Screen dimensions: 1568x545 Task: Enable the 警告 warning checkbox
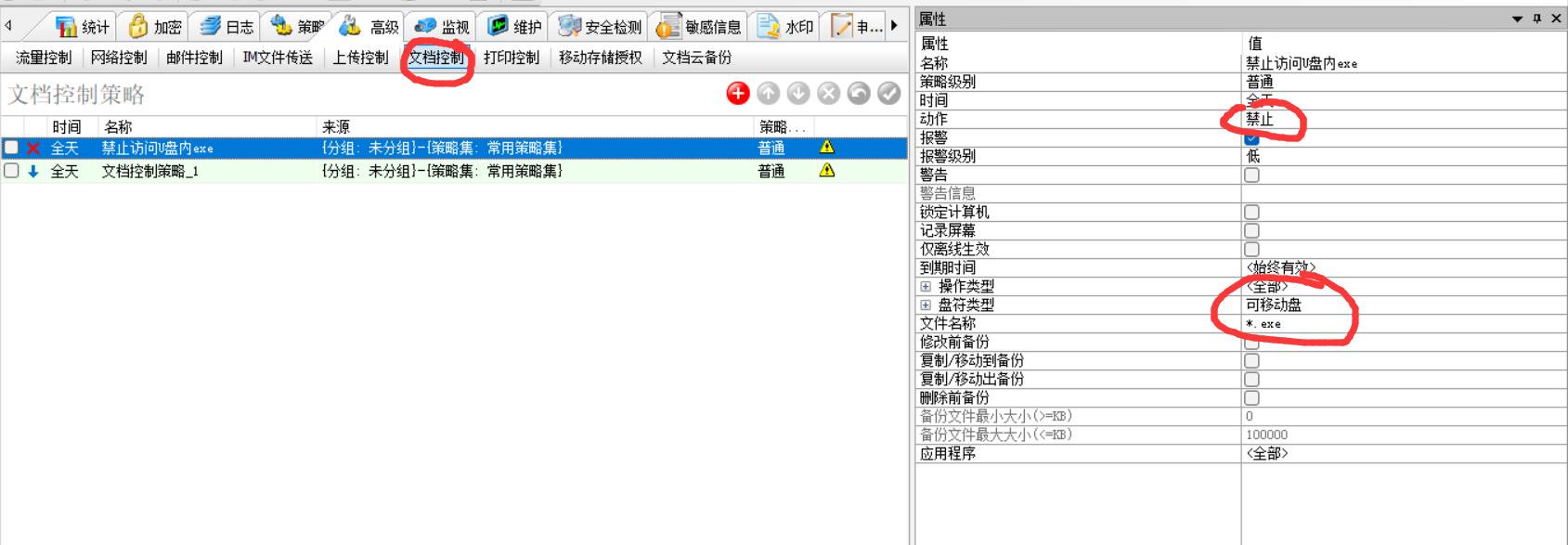coord(1251,175)
